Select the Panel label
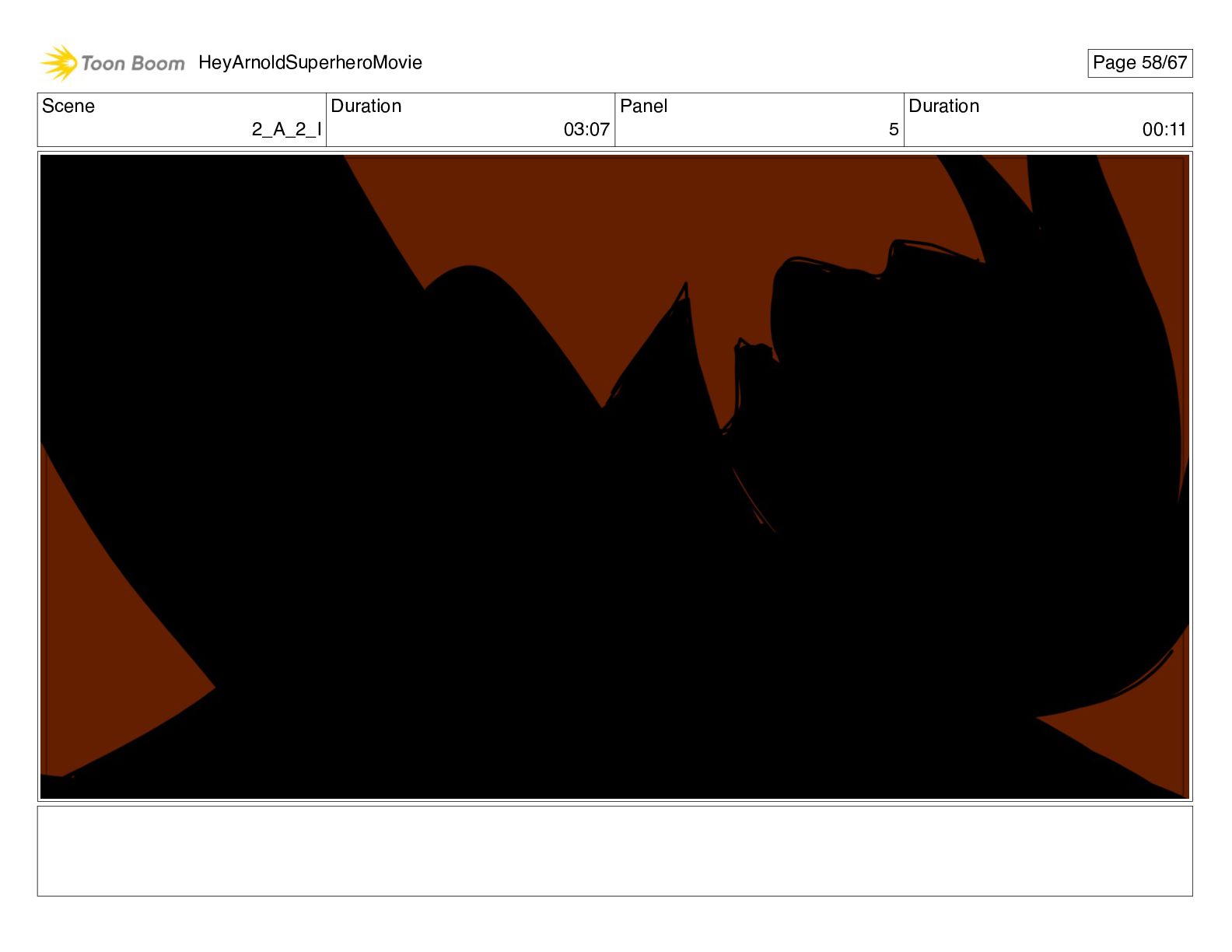Image resolution: width=1232 pixels, height=952 pixels. click(x=644, y=106)
